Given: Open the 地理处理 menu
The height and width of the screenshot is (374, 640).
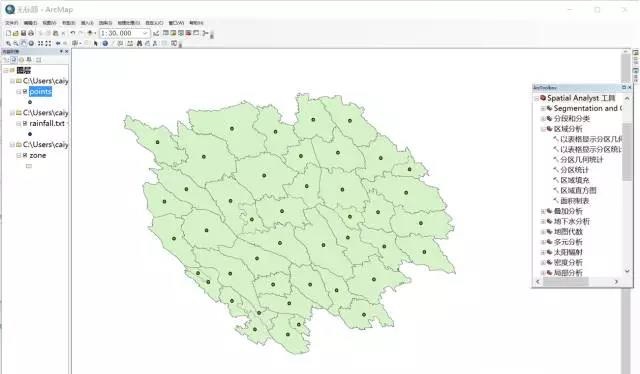Looking at the screenshot, I should pyautogui.click(x=129, y=23).
